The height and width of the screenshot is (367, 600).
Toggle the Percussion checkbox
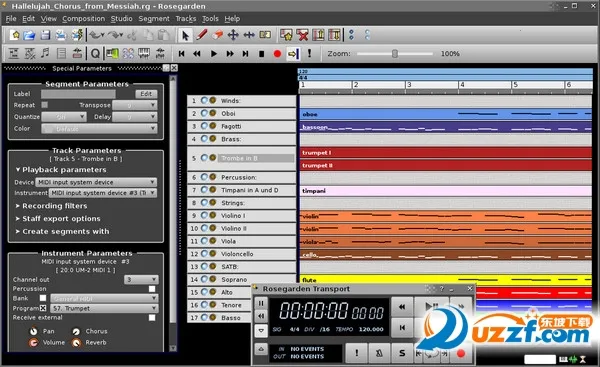click(x=152, y=289)
